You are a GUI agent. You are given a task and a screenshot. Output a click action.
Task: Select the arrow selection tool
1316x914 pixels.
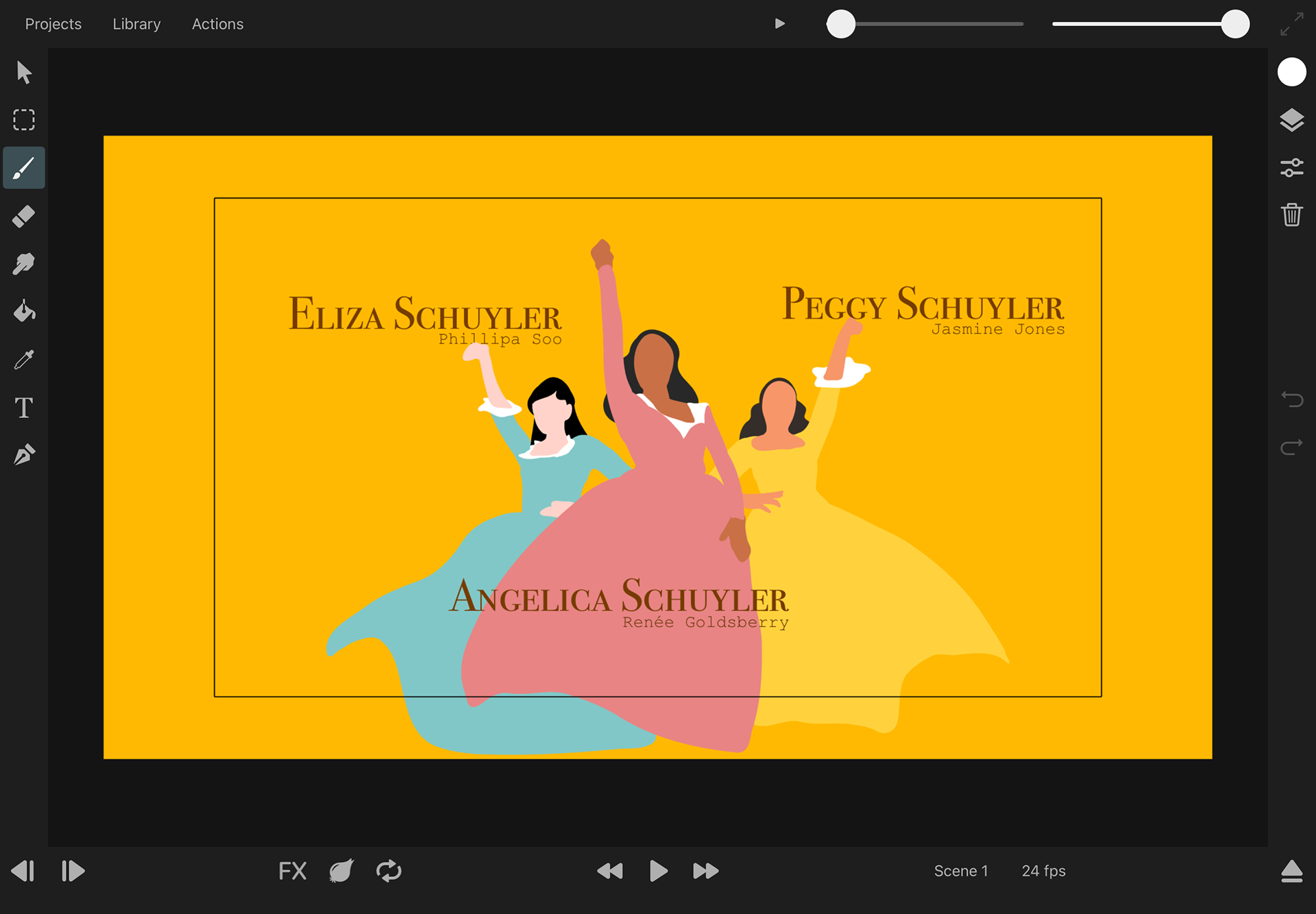pyautogui.click(x=24, y=72)
